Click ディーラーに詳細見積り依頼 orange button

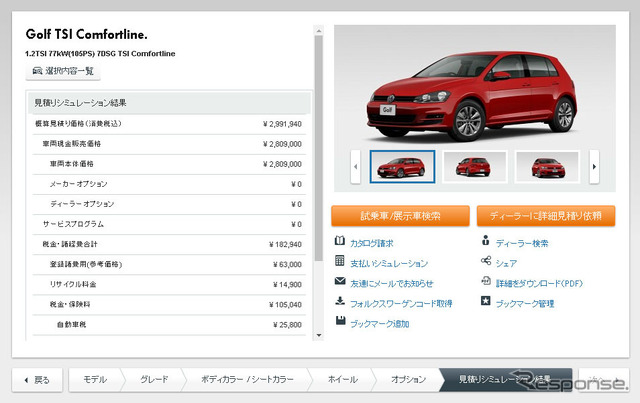[x=546, y=216]
